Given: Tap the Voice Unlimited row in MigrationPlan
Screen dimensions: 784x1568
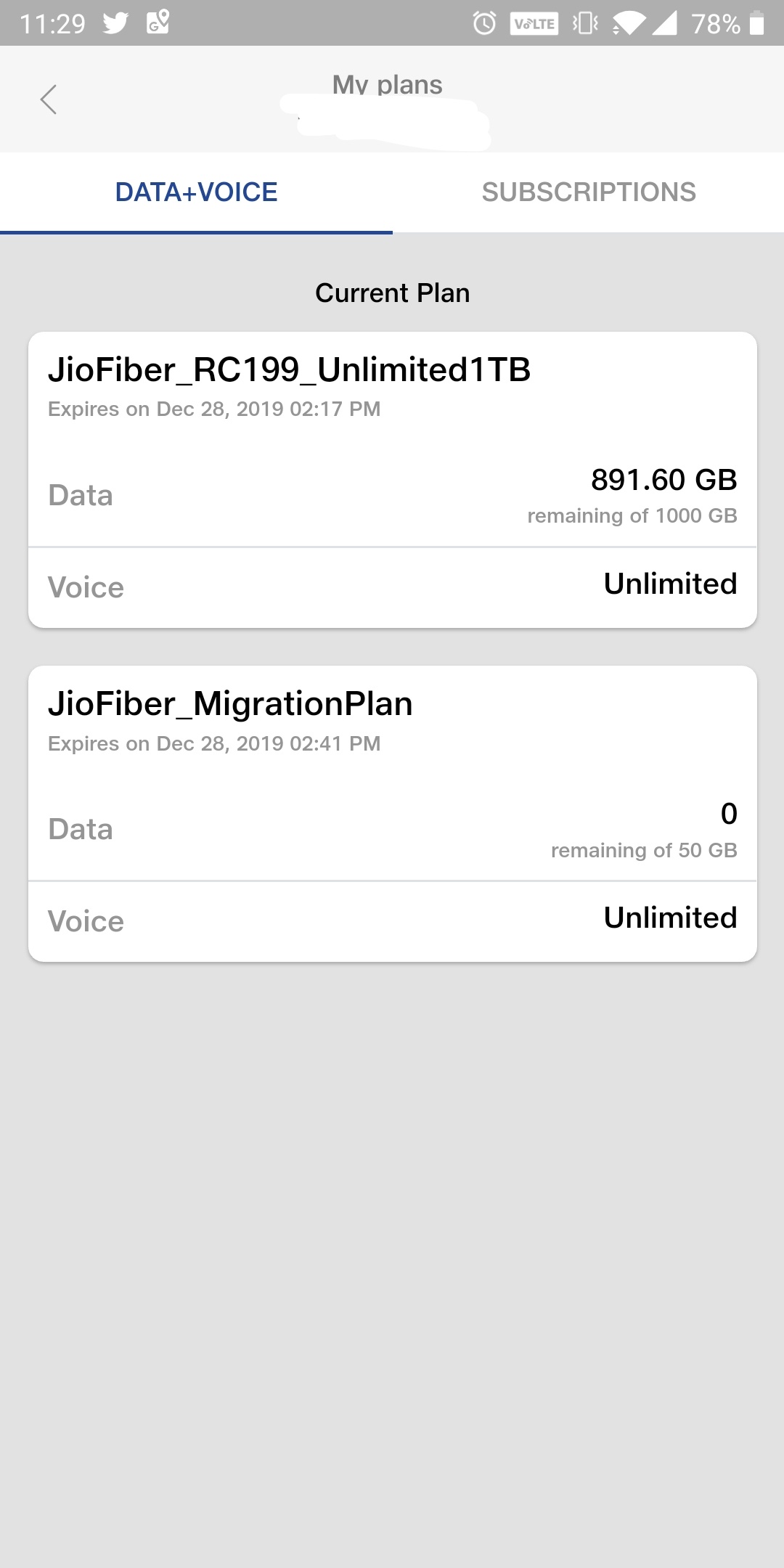Looking at the screenshot, I should pyautogui.click(x=392, y=920).
